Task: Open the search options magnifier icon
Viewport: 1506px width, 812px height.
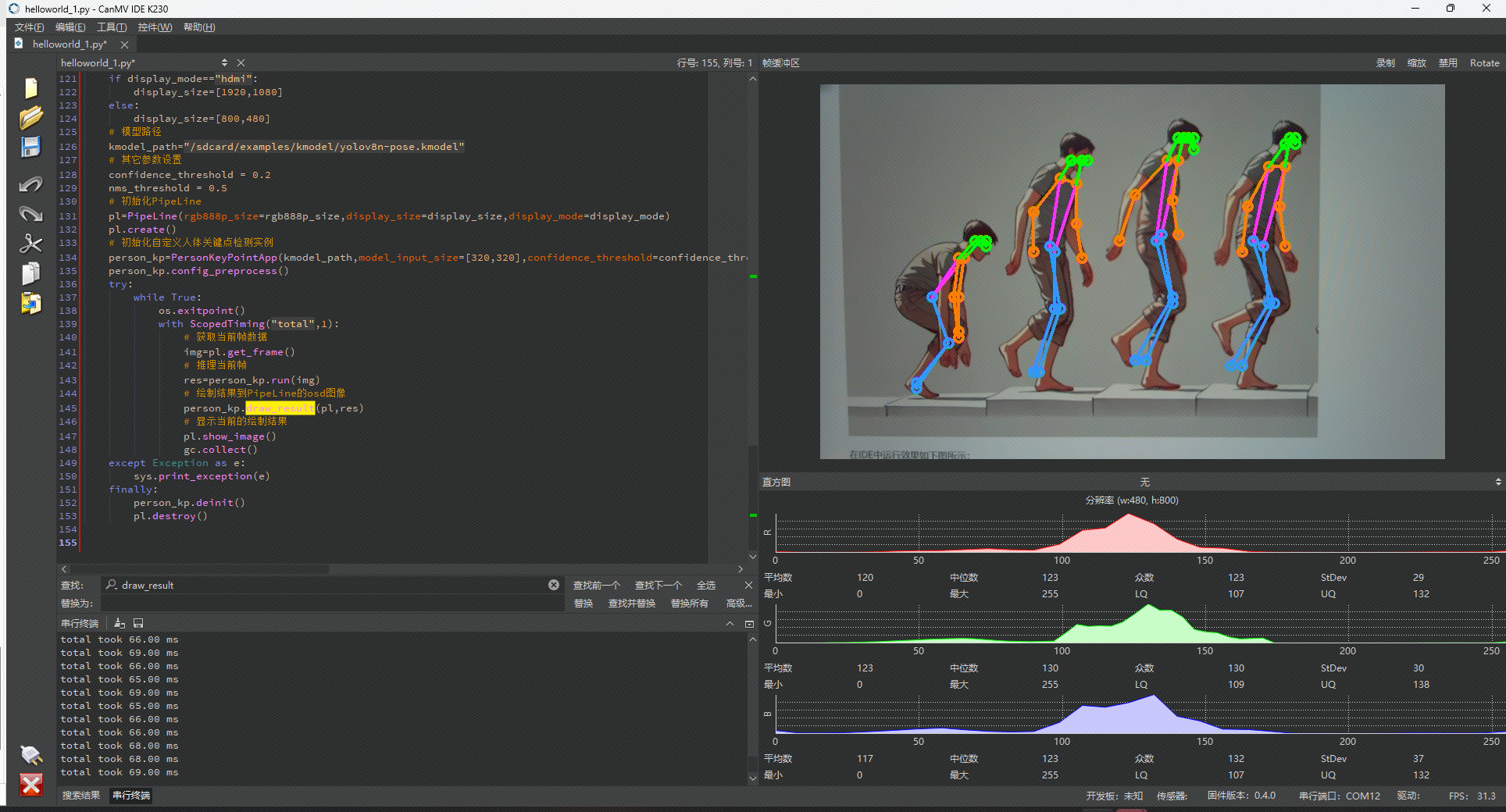Action: click(x=112, y=585)
